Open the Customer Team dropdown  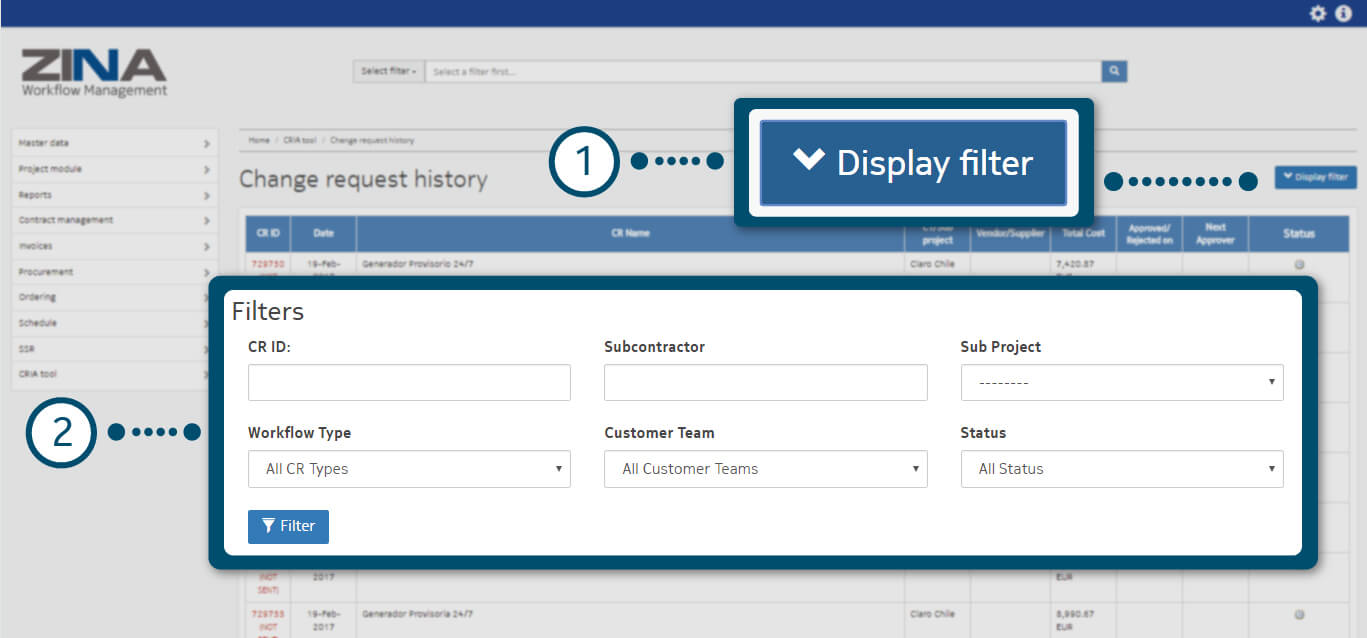[x=765, y=468]
